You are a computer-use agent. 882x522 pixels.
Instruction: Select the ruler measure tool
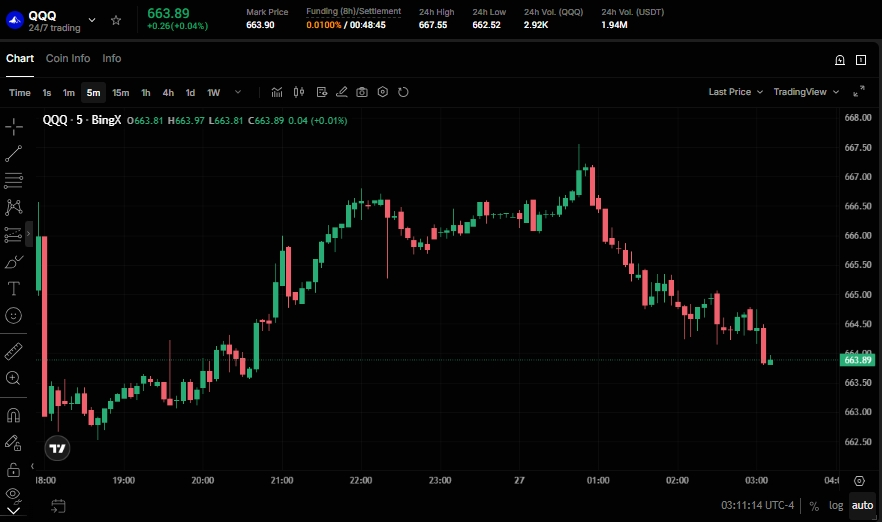14,351
